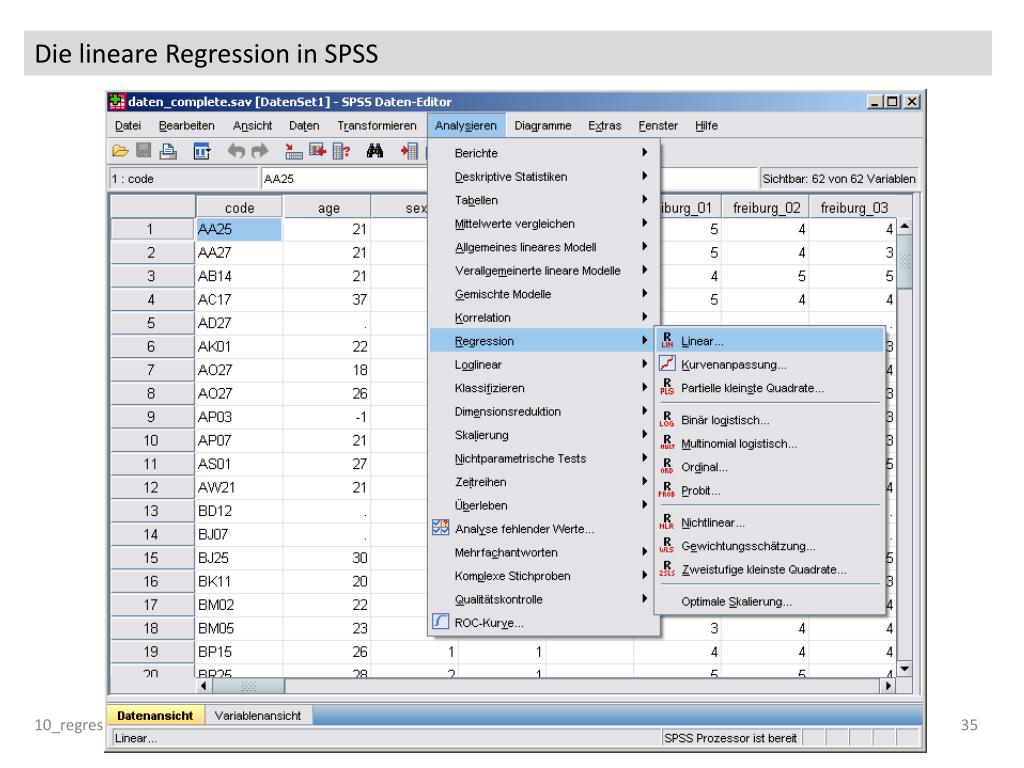This screenshot has height=768, width=1024.
Task: Click the horizontal scrollbar right arrow
Action: (888, 686)
